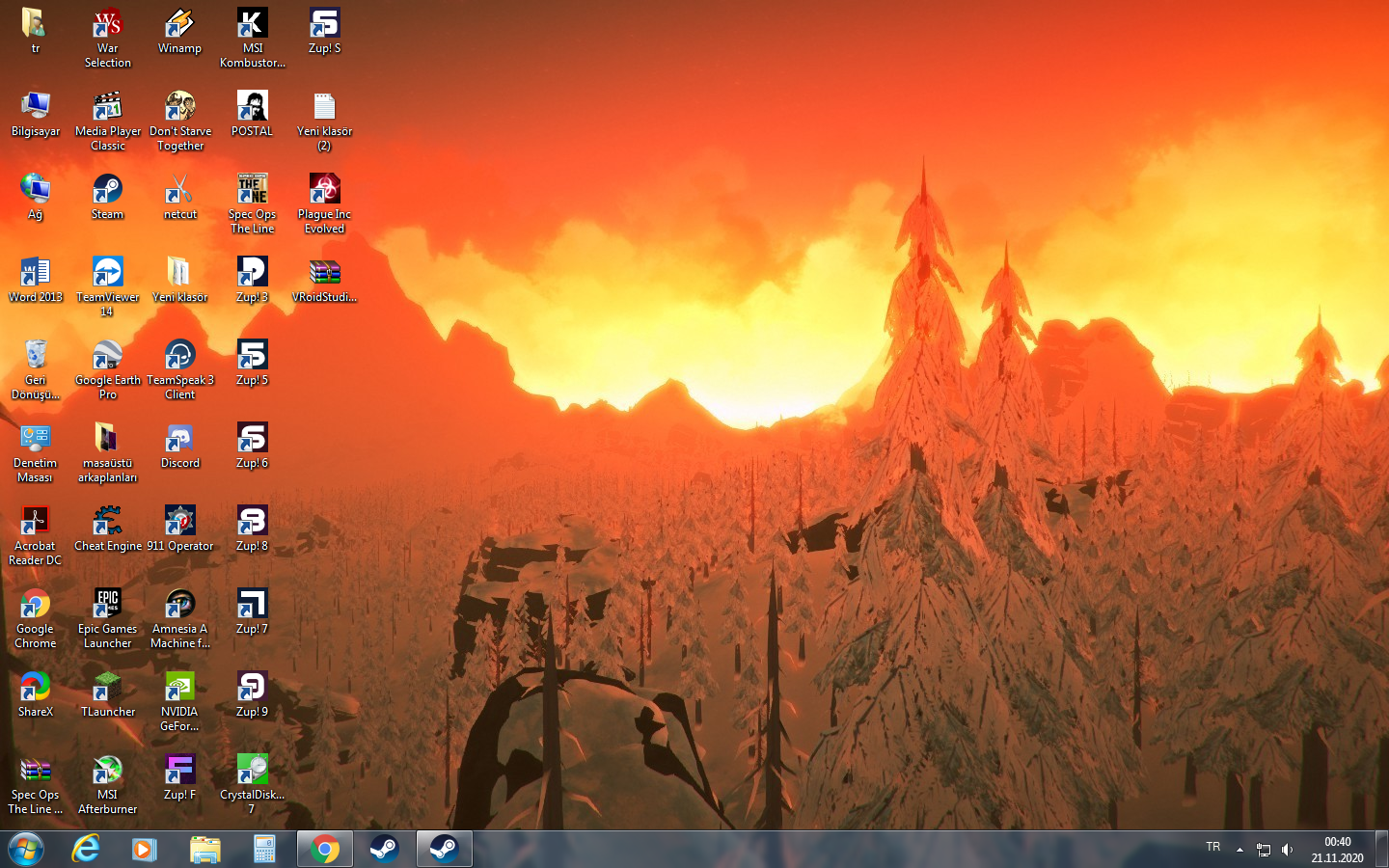Launch Internet Explorer from the taskbar

[86, 850]
